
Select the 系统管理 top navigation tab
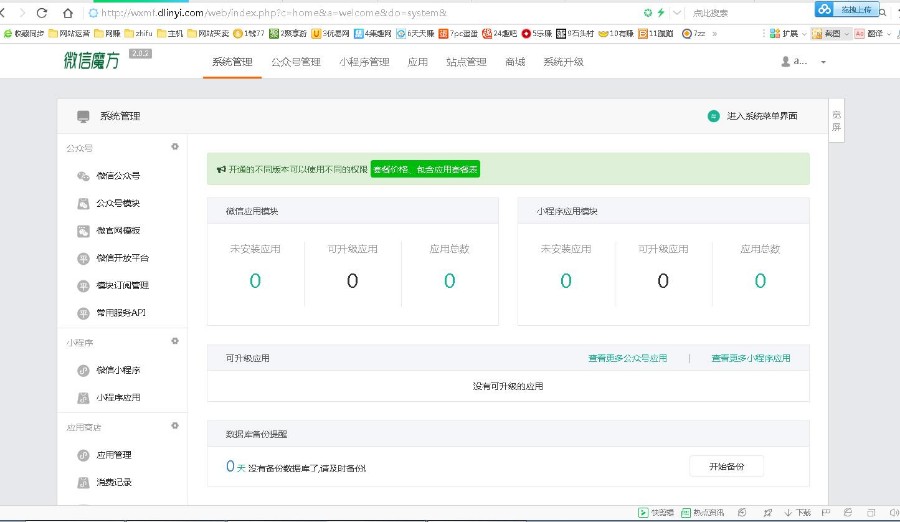tap(232, 61)
